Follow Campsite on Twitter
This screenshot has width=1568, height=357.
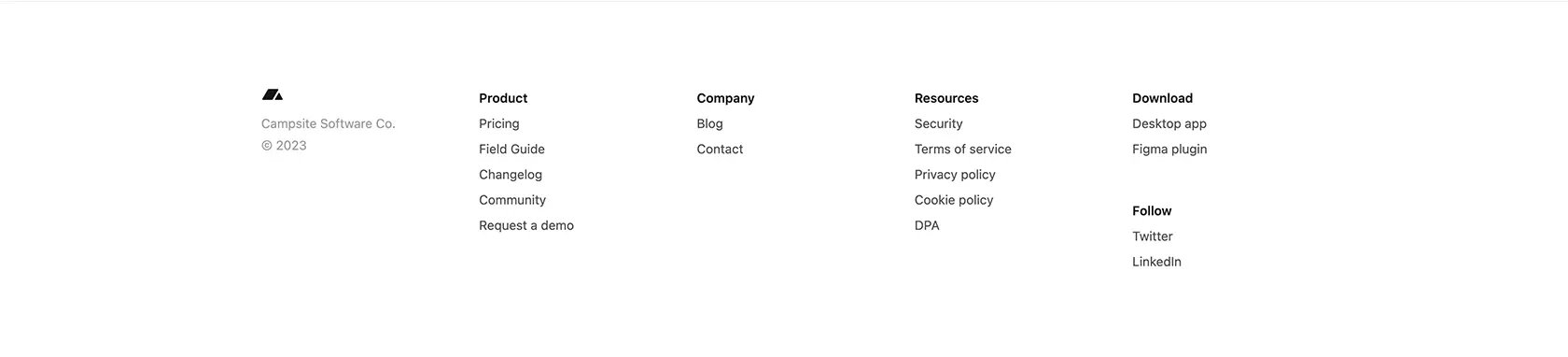(x=1153, y=236)
